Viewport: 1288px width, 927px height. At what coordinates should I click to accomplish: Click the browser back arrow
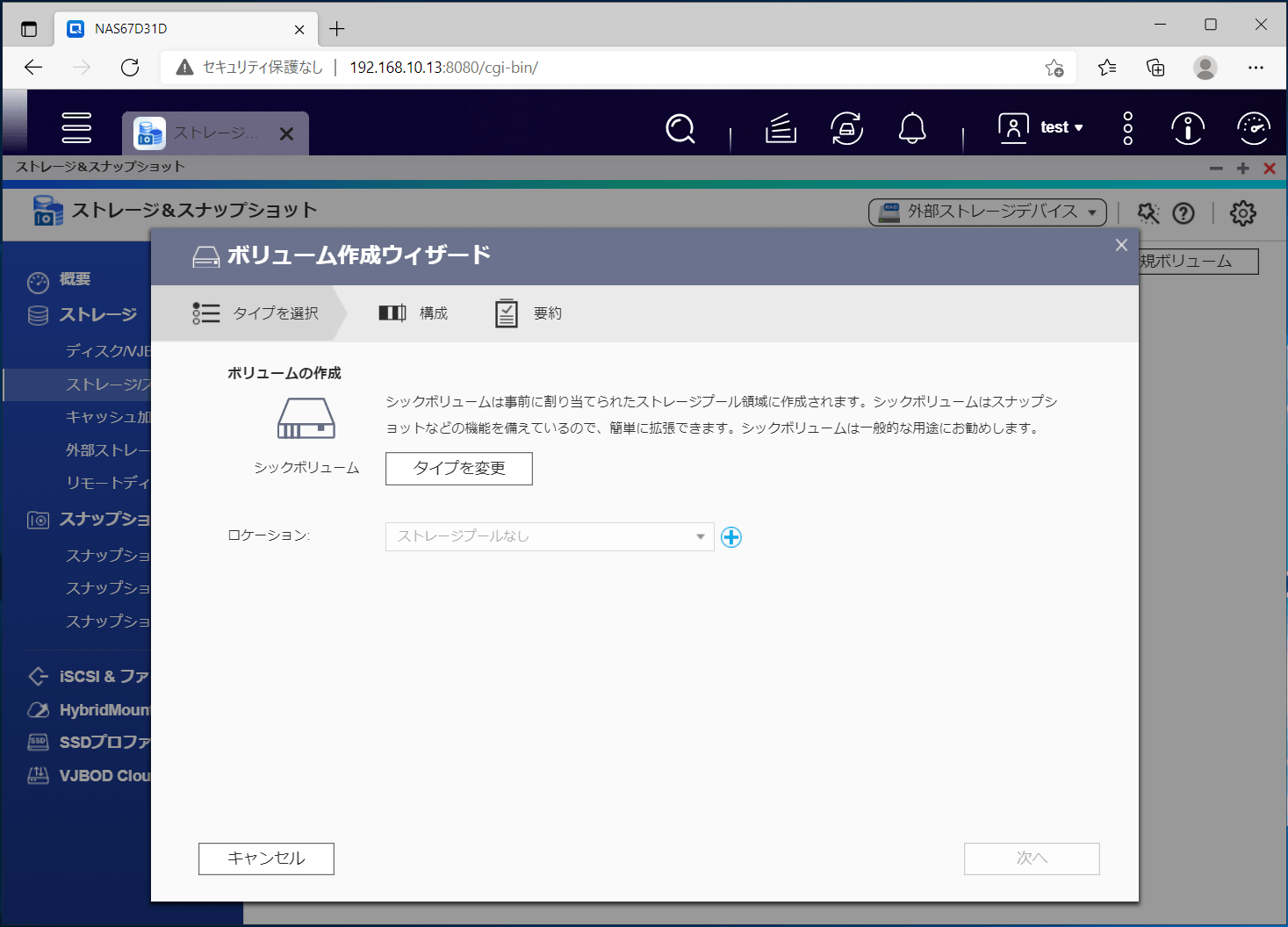(x=33, y=68)
